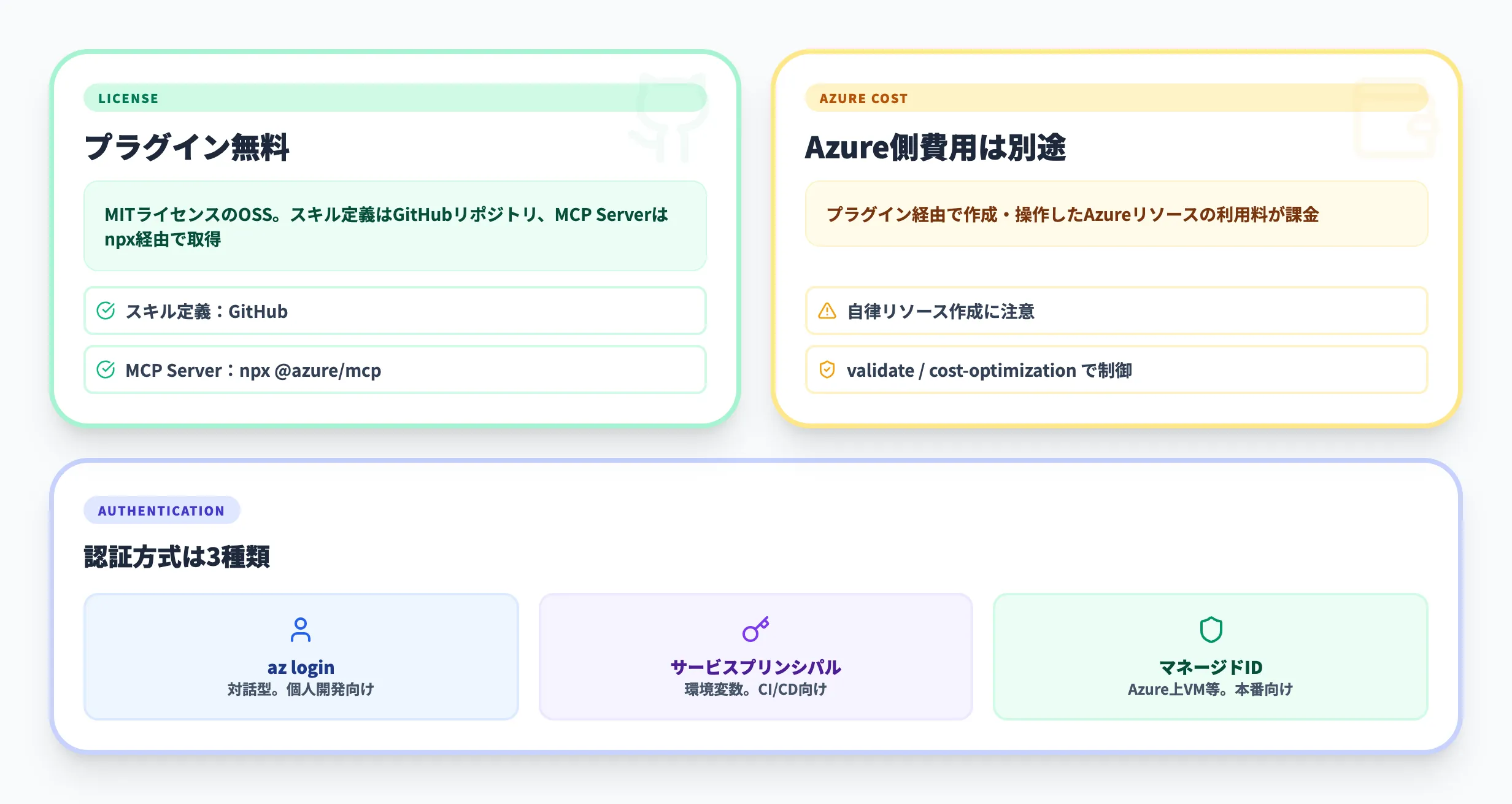
Task: Open the AUTHENTICATION badge
Action: point(161,509)
